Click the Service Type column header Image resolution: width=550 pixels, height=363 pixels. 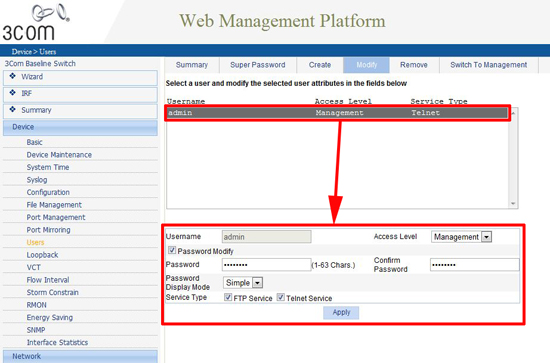point(439,101)
